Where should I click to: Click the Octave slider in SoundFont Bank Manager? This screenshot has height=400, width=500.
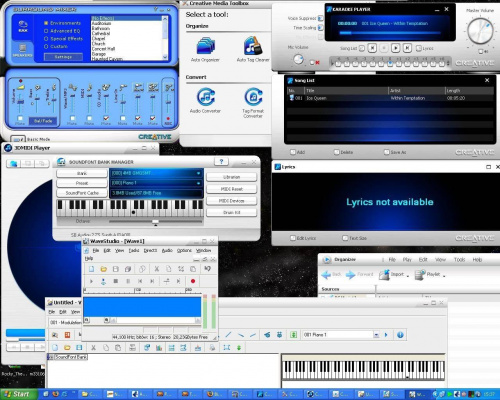tap(155, 221)
